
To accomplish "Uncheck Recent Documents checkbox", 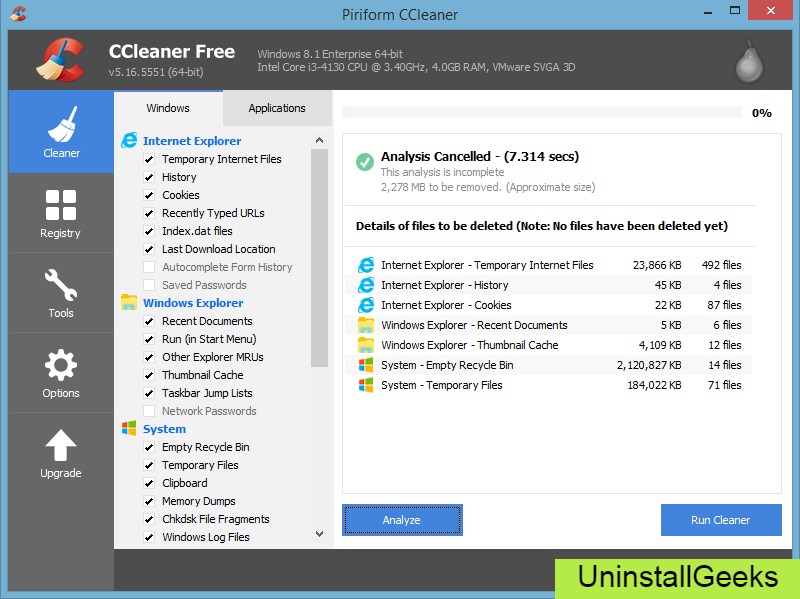I will pyautogui.click(x=149, y=321).
